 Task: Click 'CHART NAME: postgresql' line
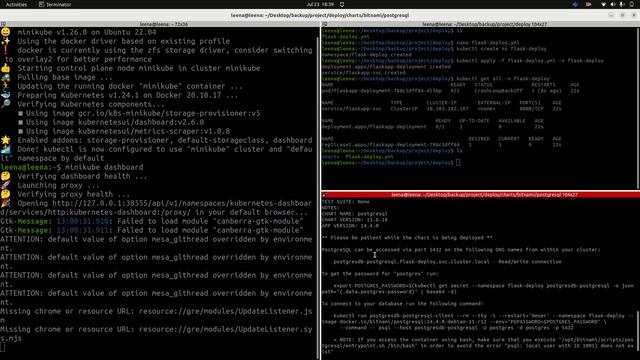click(x=355, y=214)
